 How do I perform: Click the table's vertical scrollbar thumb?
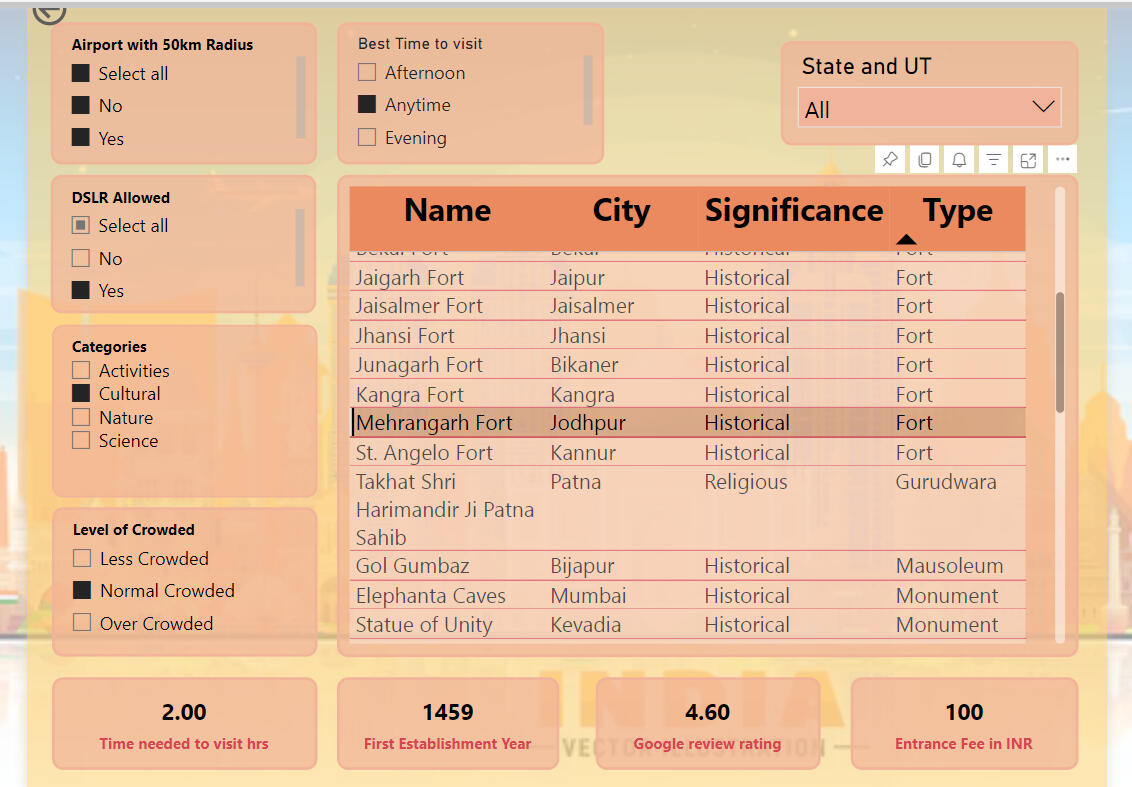click(x=1060, y=350)
